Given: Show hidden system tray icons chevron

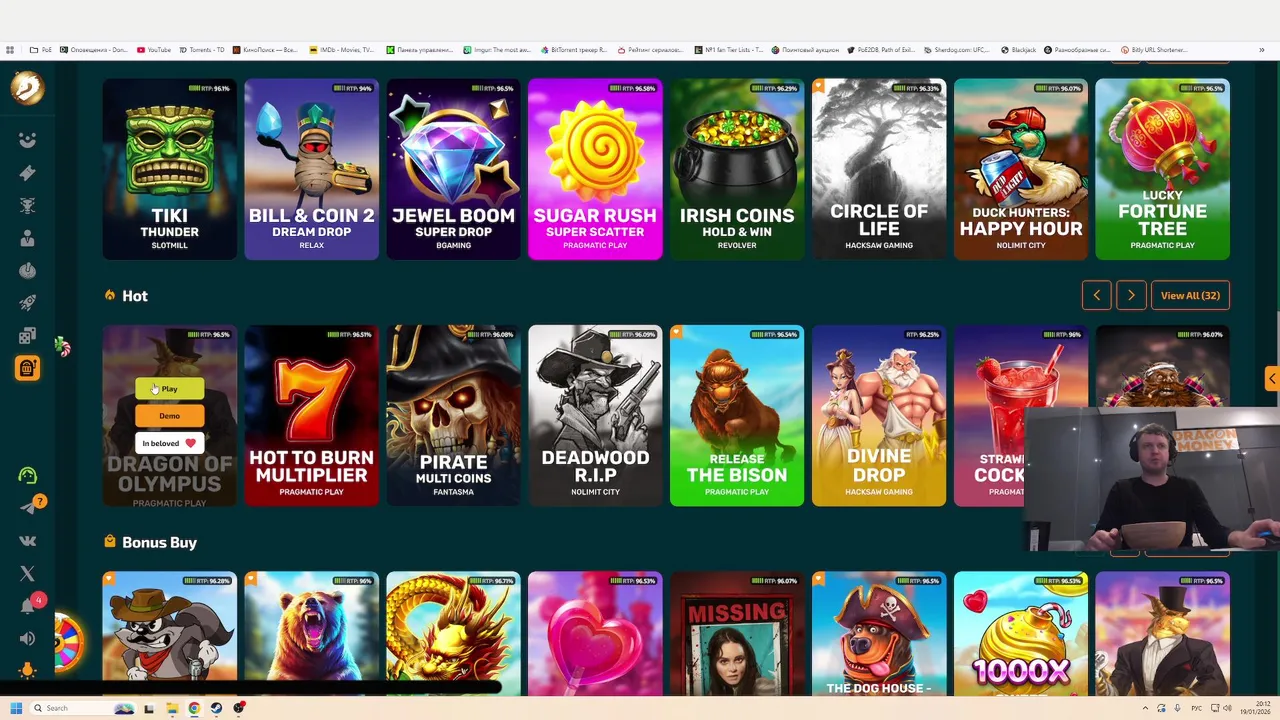Looking at the screenshot, I should click(x=1146, y=708).
